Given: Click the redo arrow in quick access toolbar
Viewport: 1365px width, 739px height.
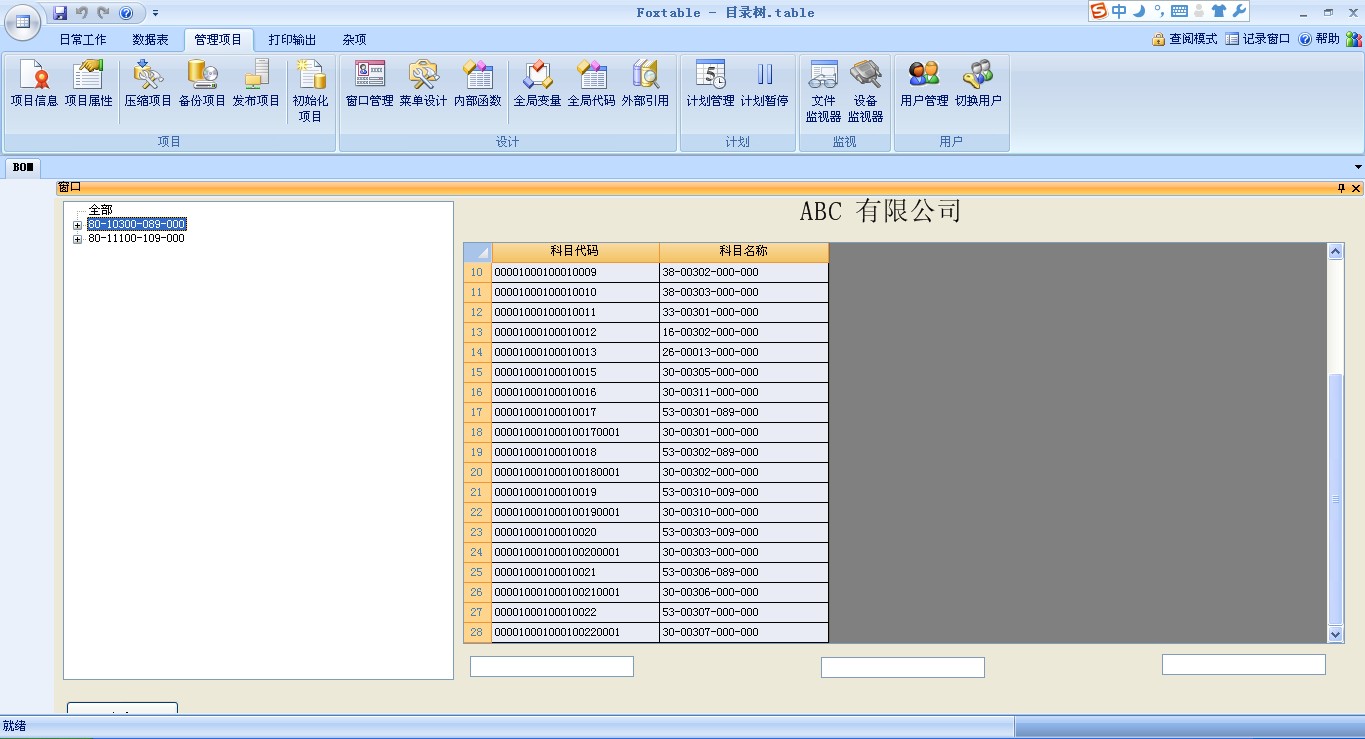Looking at the screenshot, I should click(103, 13).
